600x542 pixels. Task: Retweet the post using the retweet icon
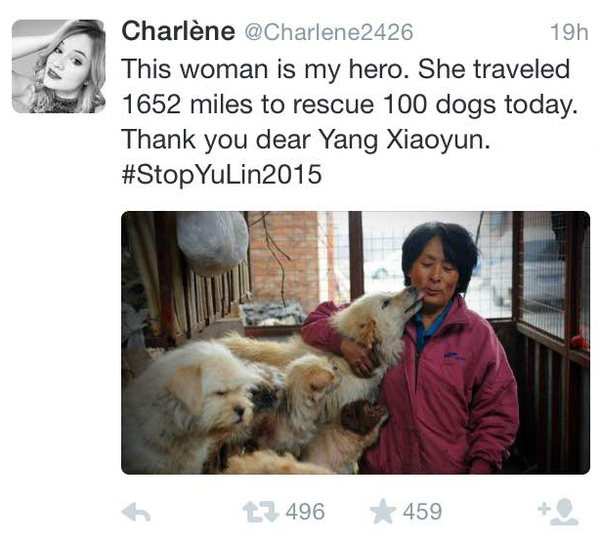click(x=261, y=512)
